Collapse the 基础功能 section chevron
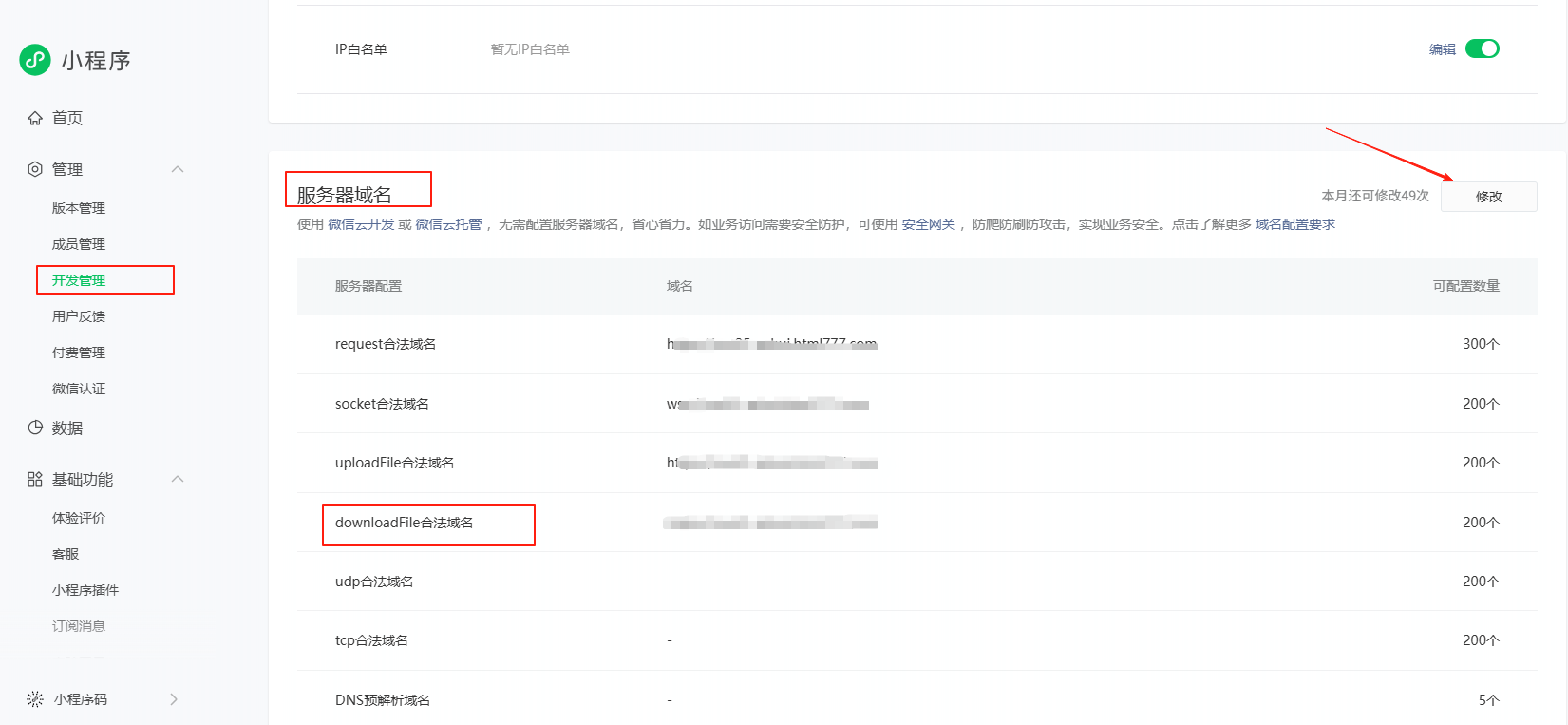Viewport: 1568px width, 725px height. coord(178,479)
